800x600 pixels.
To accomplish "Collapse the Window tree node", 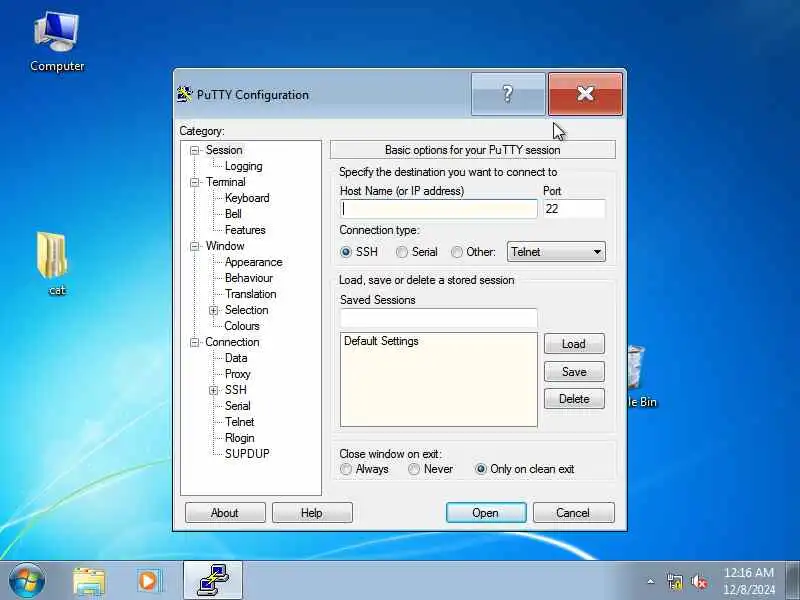I will pos(194,246).
